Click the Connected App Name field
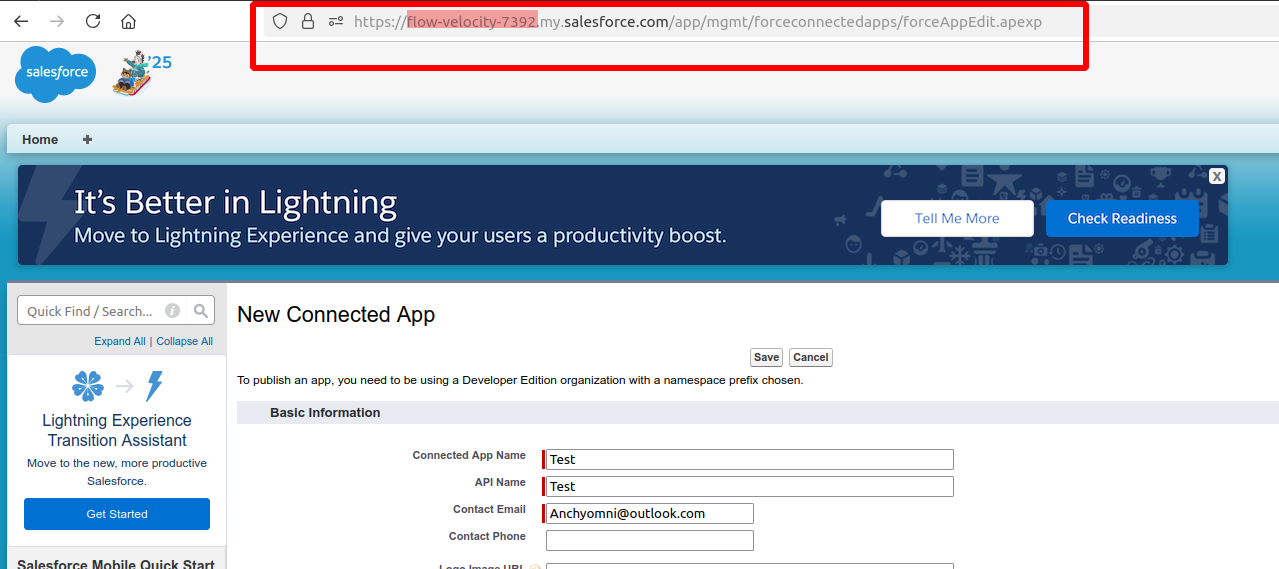 tap(749, 459)
